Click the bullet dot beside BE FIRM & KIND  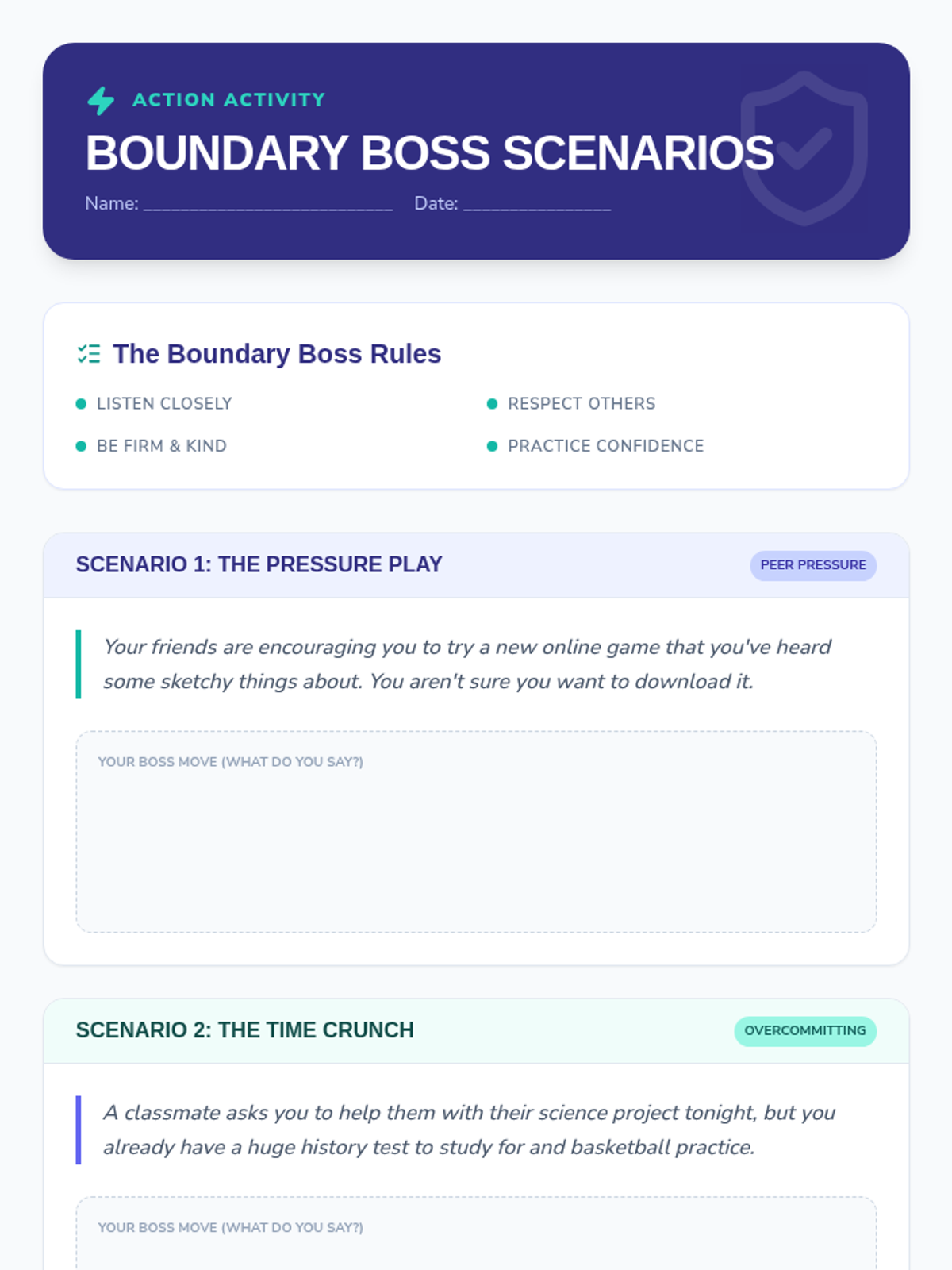tap(81, 446)
